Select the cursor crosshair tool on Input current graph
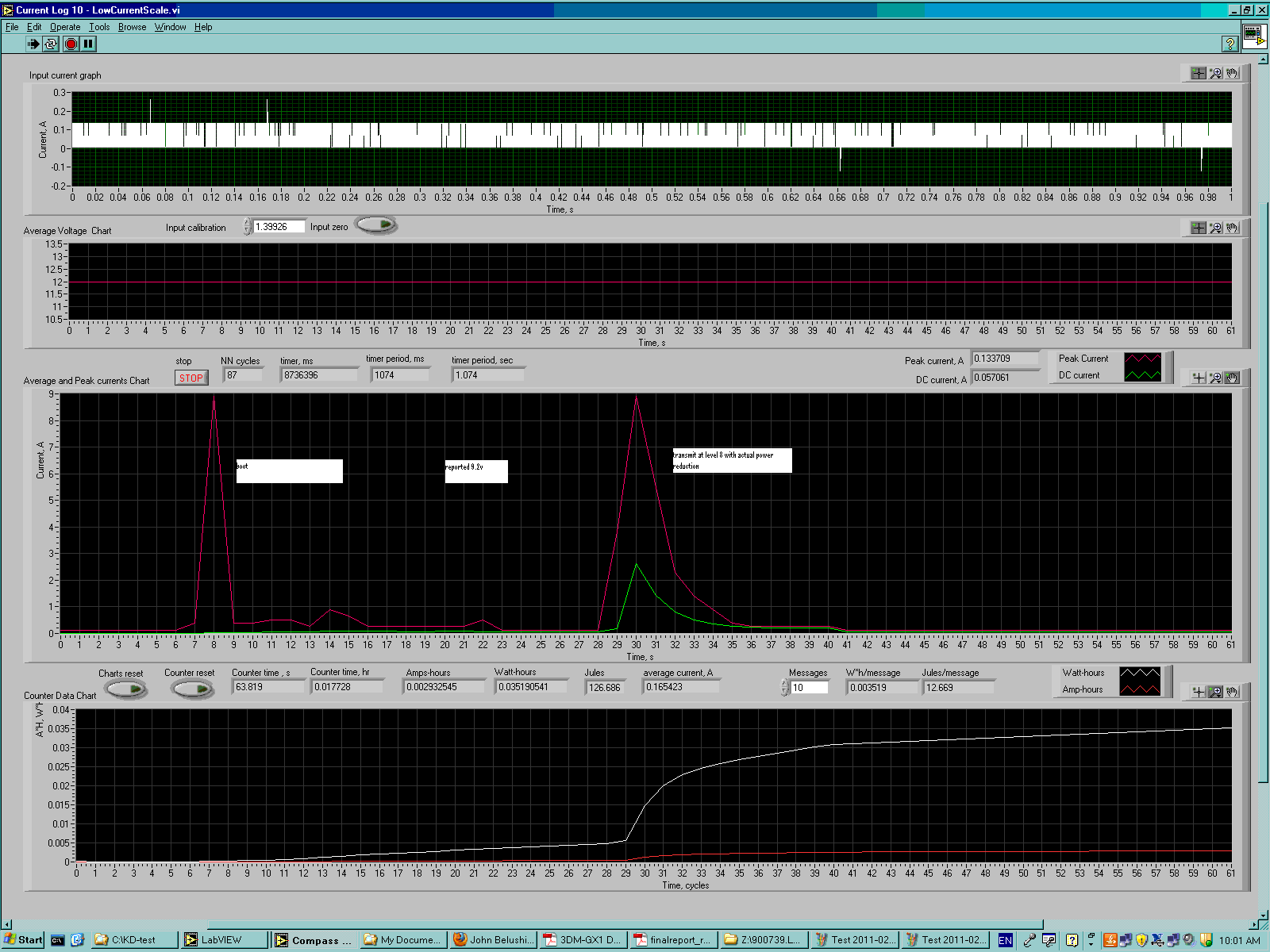 [x=1199, y=73]
